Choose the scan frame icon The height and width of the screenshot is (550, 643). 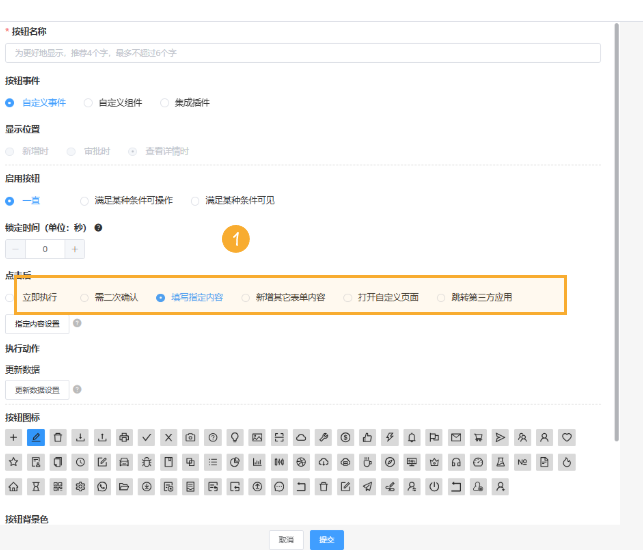point(279,438)
